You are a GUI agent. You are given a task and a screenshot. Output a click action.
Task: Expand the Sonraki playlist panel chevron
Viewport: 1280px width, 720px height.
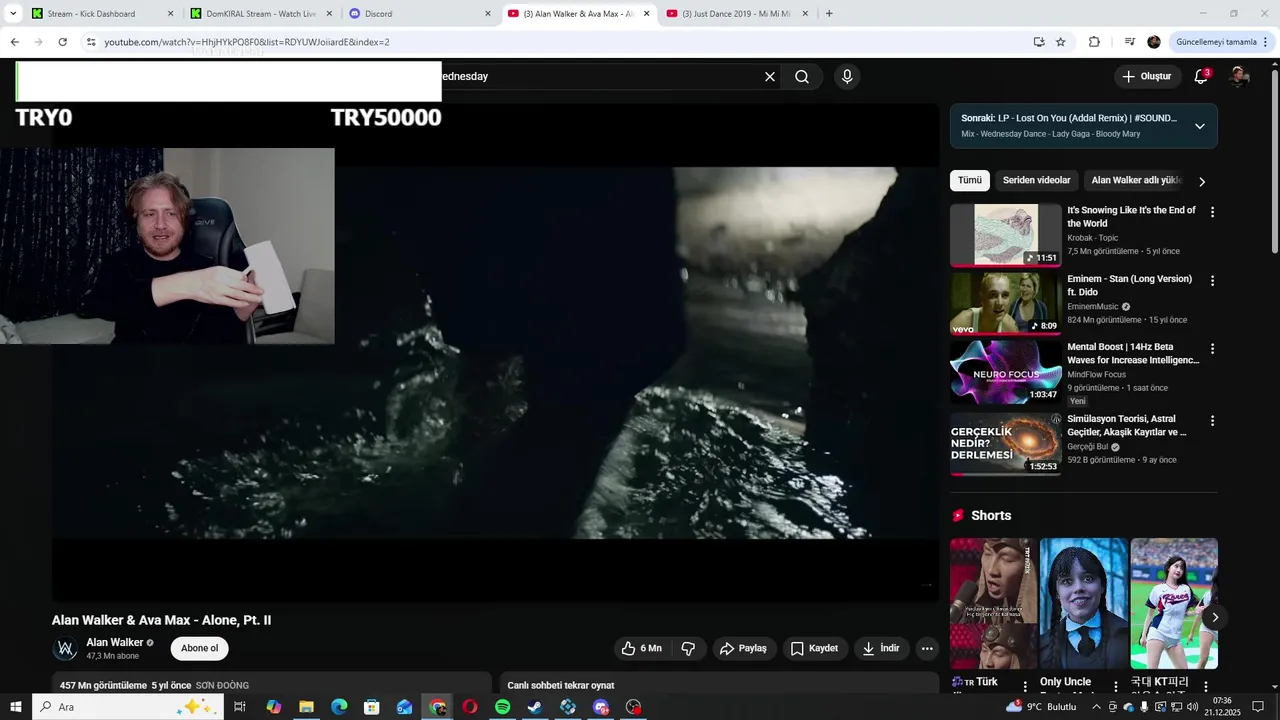tap(1200, 126)
